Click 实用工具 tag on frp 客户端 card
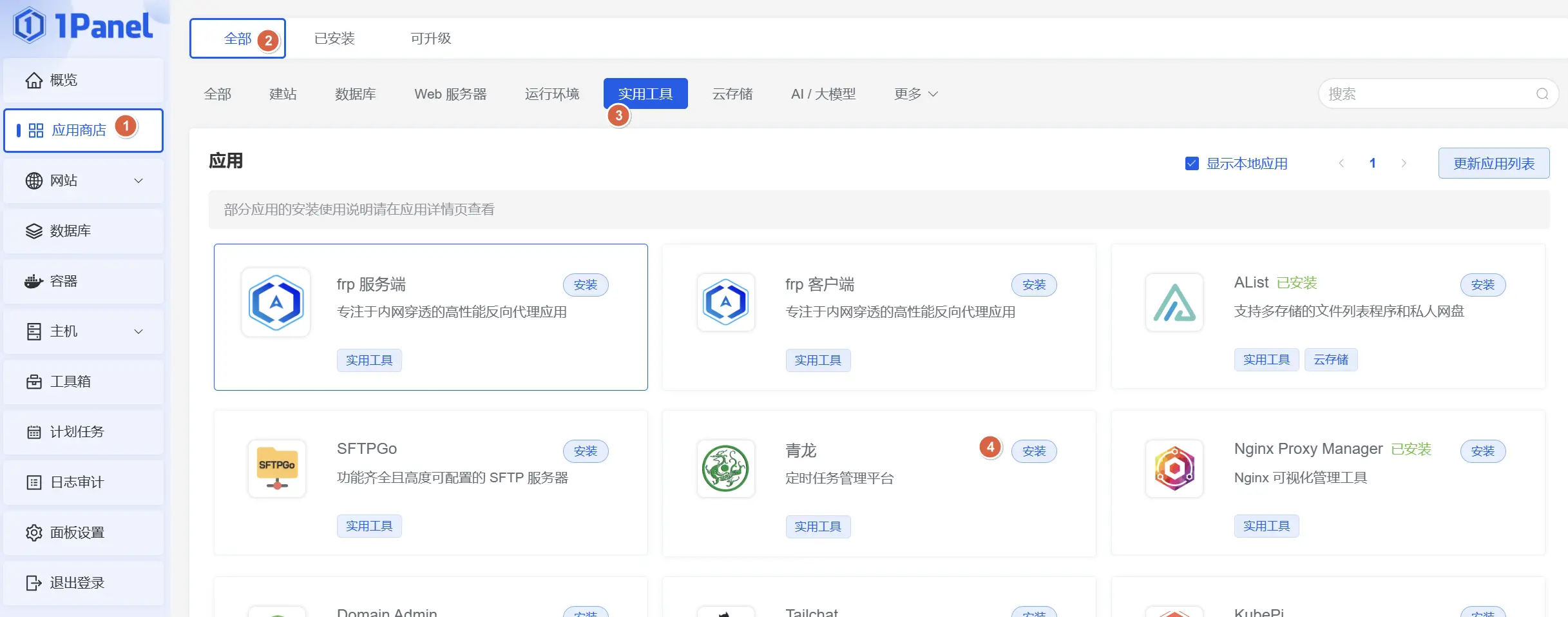This screenshot has height=617, width=1568. pyautogui.click(x=818, y=360)
